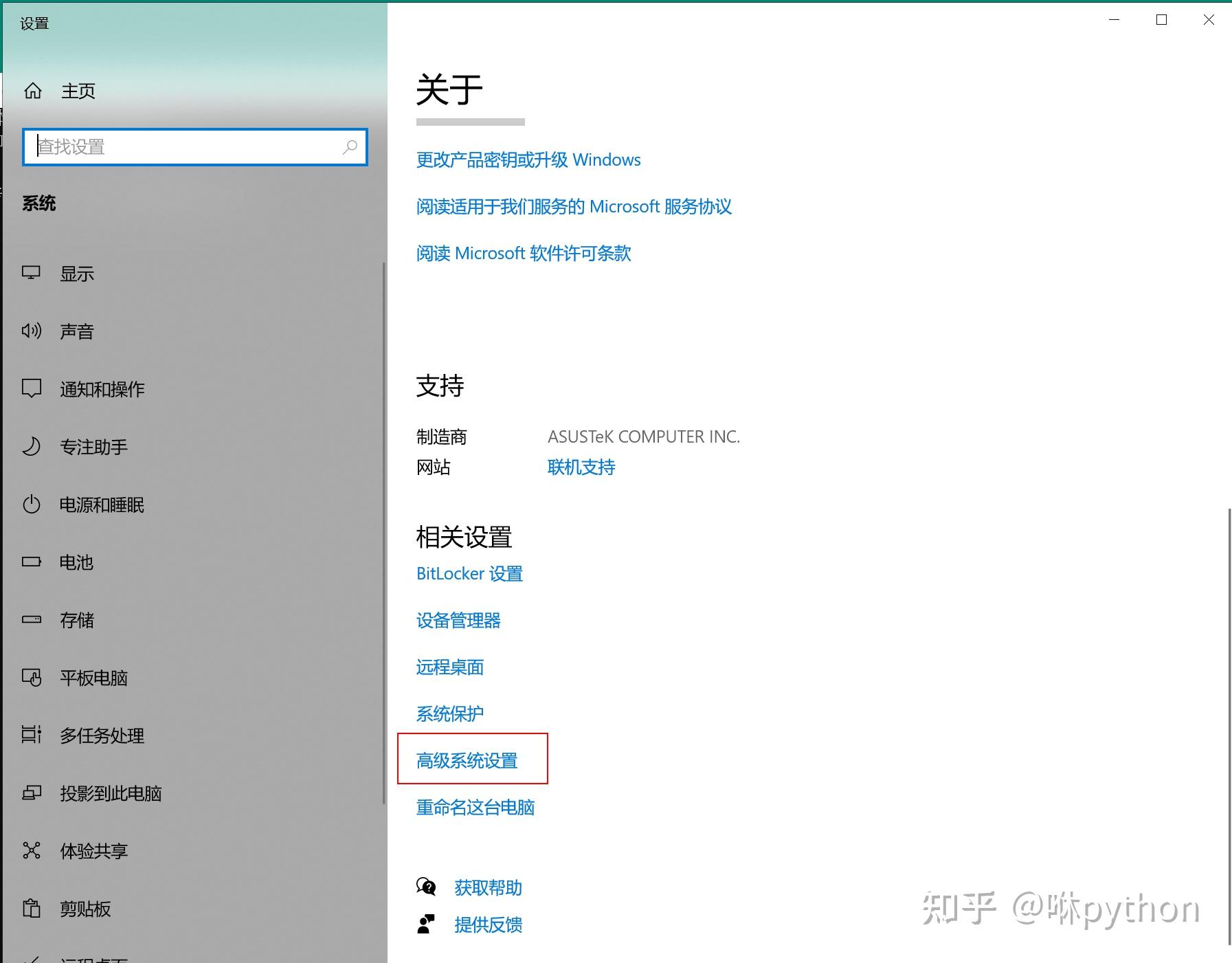Select the Battery (电池) icon
The width and height of the screenshot is (1232, 963).
[x=30, y=562]
